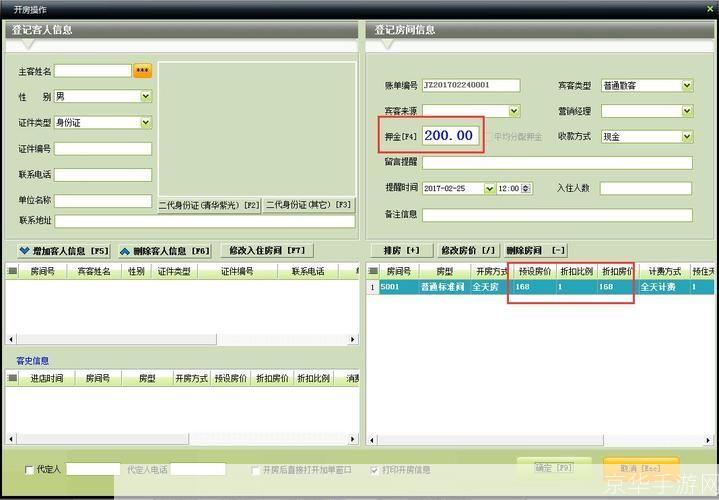The width and height of the screenshot is (719, 500).
Task: Click 预设房价 column header in room table
Action: click(x=535, y=272)
